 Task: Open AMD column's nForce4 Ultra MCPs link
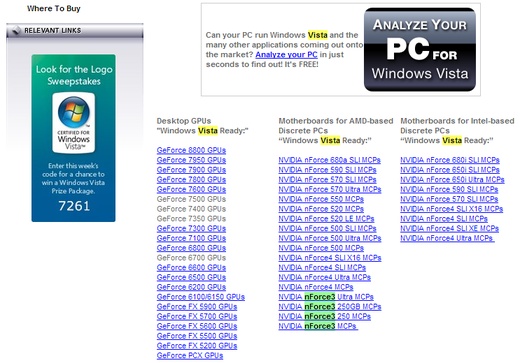click(325, 277)
